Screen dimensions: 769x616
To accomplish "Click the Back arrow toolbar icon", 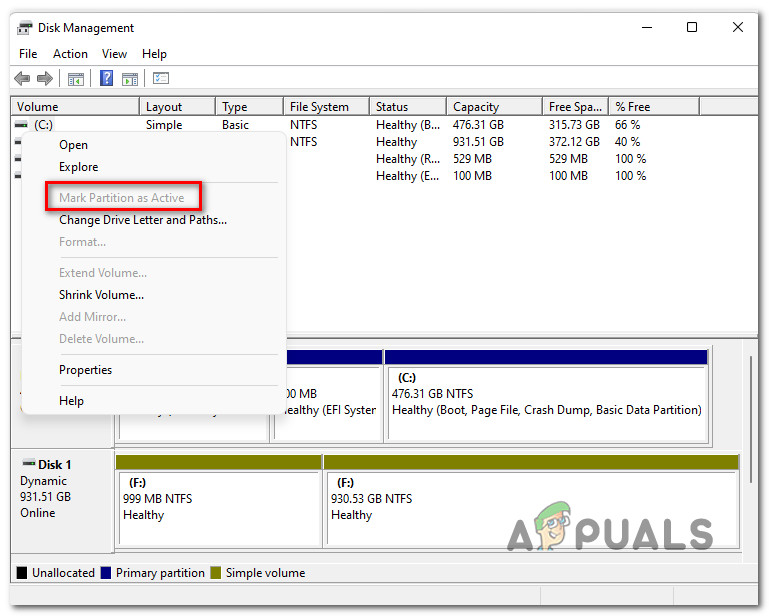I will pyautogui.click(x=22, y=79).
